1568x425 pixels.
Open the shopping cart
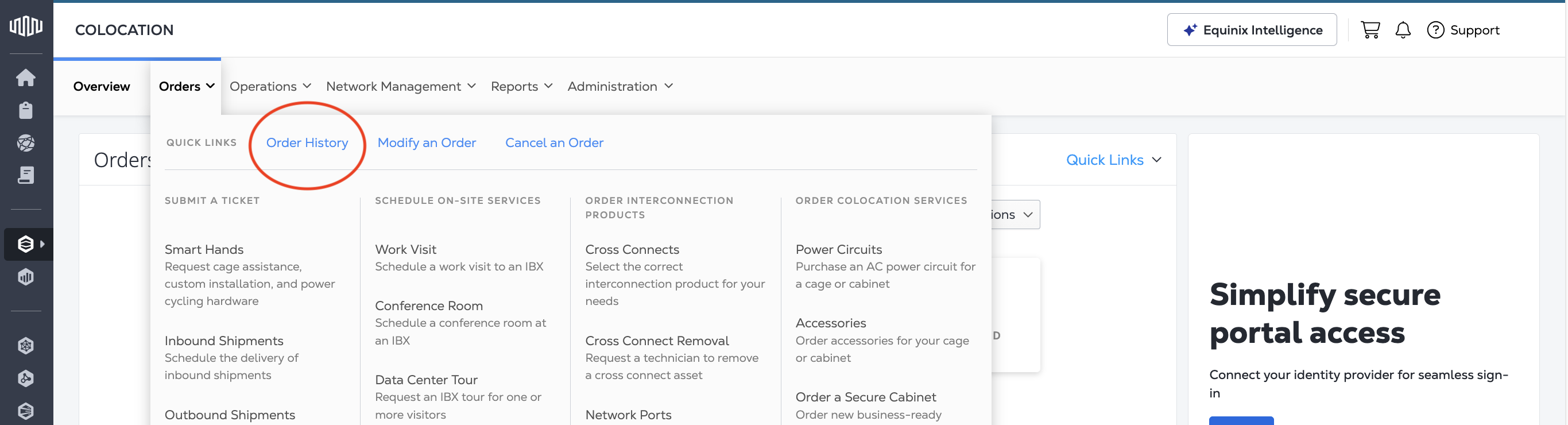point(1369,30)
